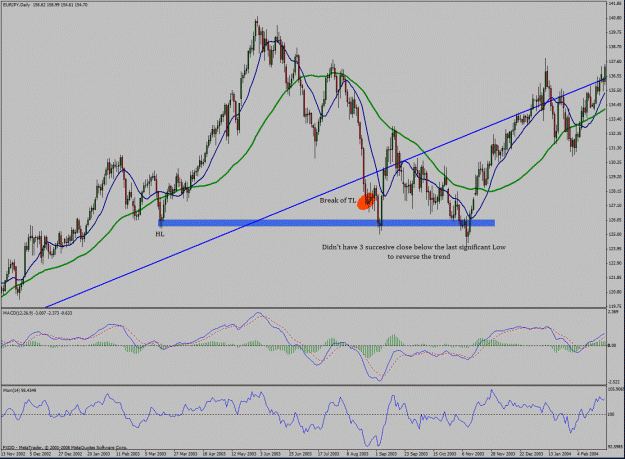625x459 pixels.
Task: Click the 120.80 price scale label
Action: coord(615,292)
